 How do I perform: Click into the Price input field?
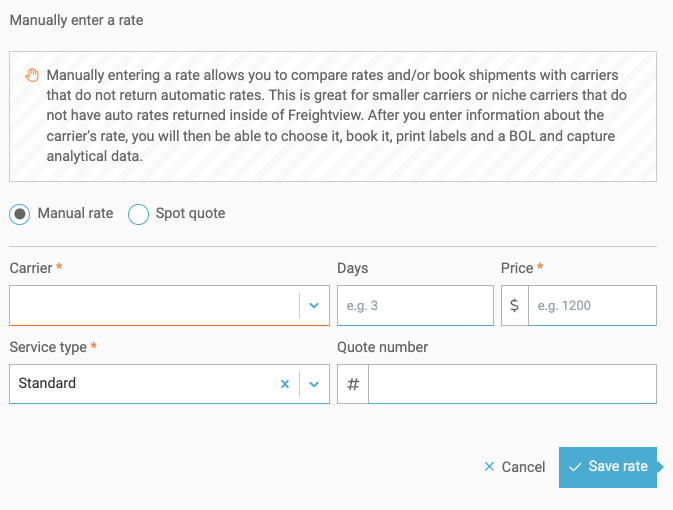click(591, 305)
